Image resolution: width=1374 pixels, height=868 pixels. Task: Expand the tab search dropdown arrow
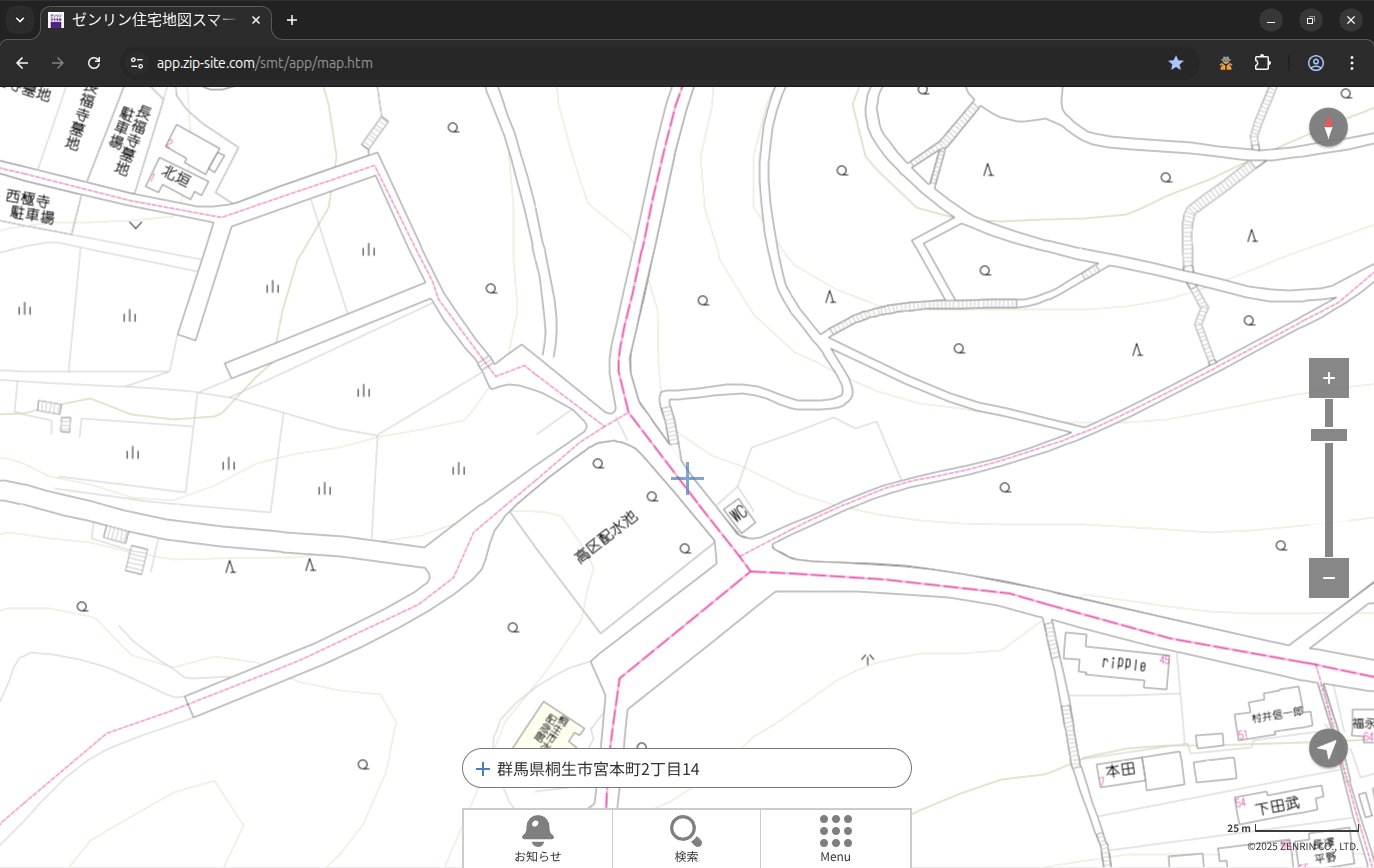click(20, 20)
